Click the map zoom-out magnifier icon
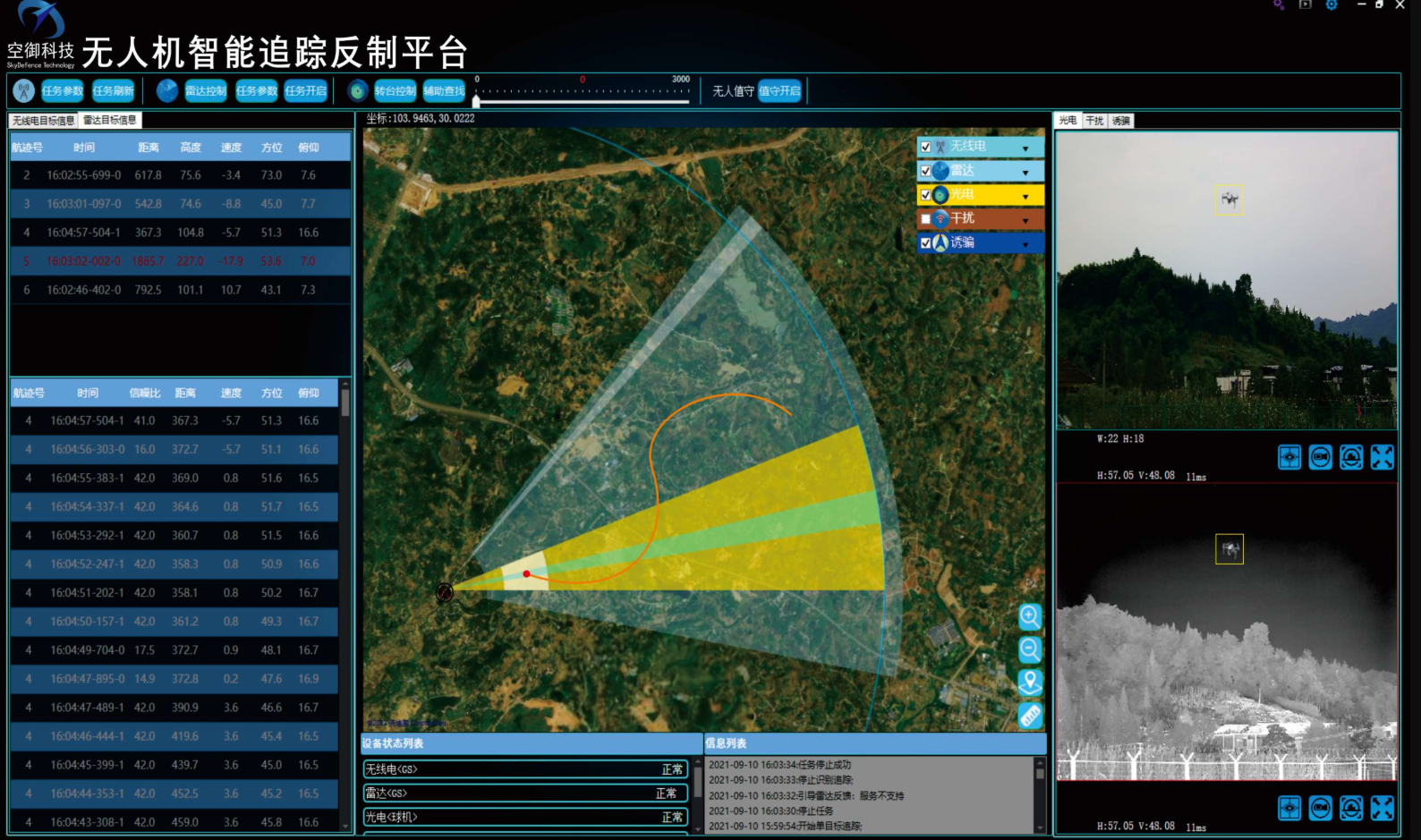 point(1030,649)
